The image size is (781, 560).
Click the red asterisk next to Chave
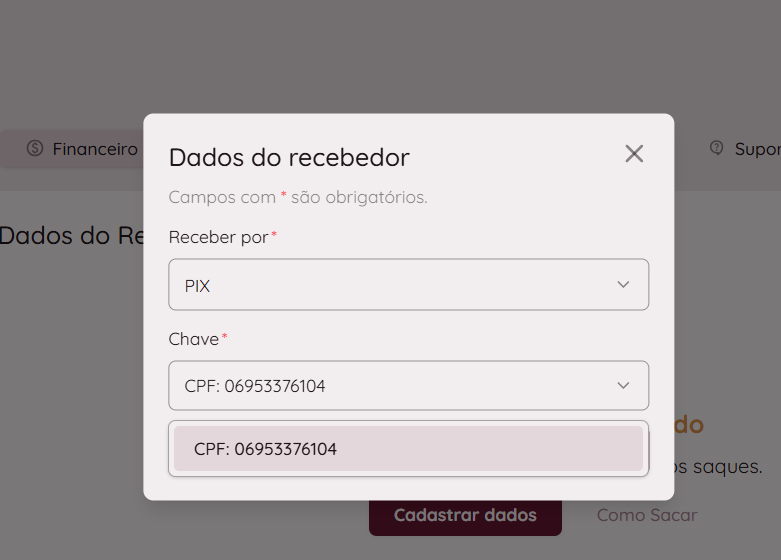(x=224, y=338)
